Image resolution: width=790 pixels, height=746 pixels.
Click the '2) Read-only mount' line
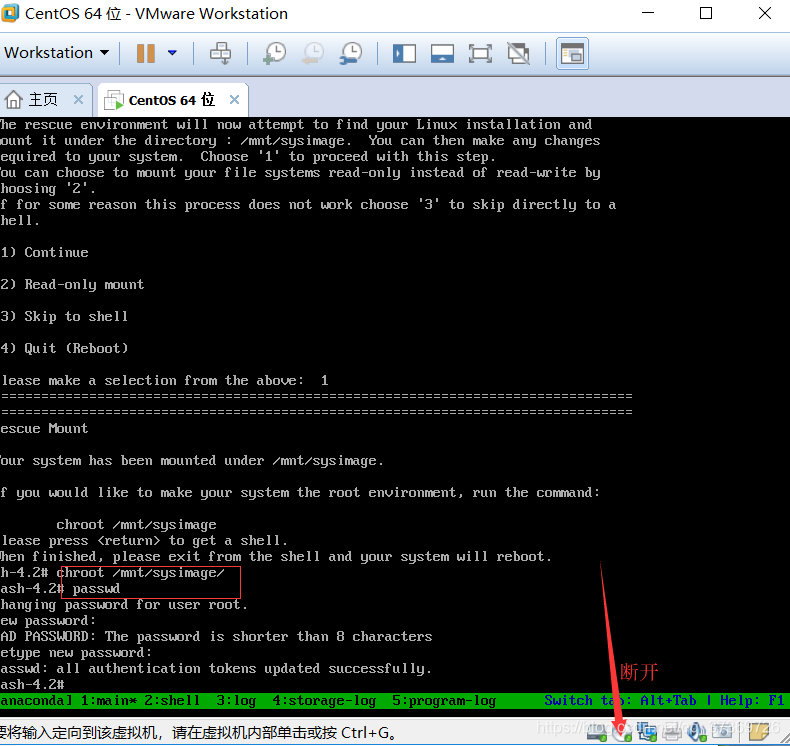click(x=72, y=284)
